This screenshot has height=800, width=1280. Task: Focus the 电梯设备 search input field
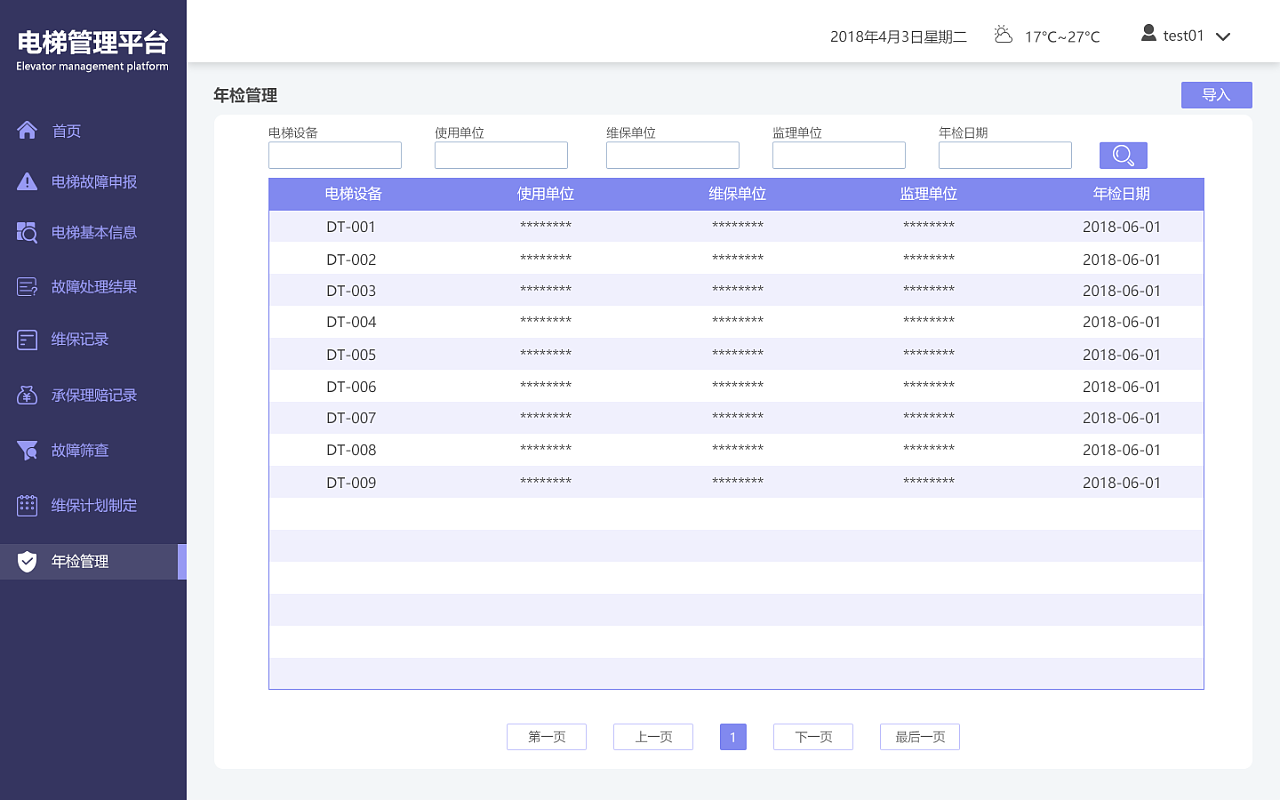(x=335, y=155)
